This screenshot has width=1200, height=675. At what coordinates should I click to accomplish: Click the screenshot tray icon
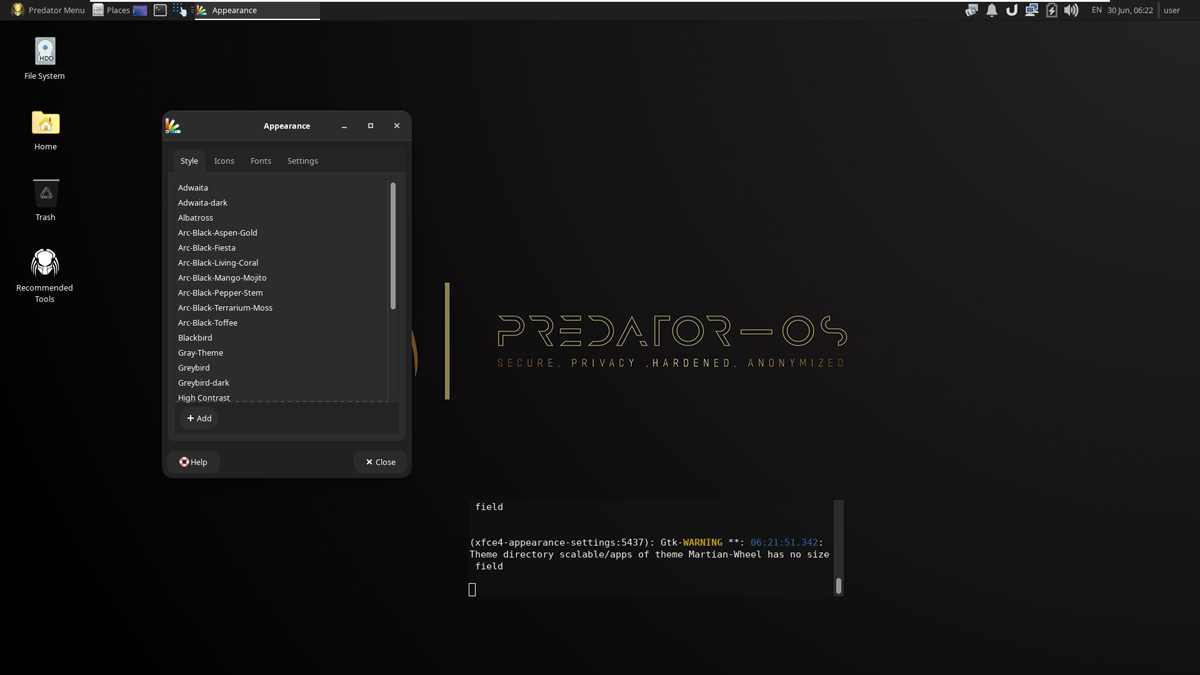971,10
